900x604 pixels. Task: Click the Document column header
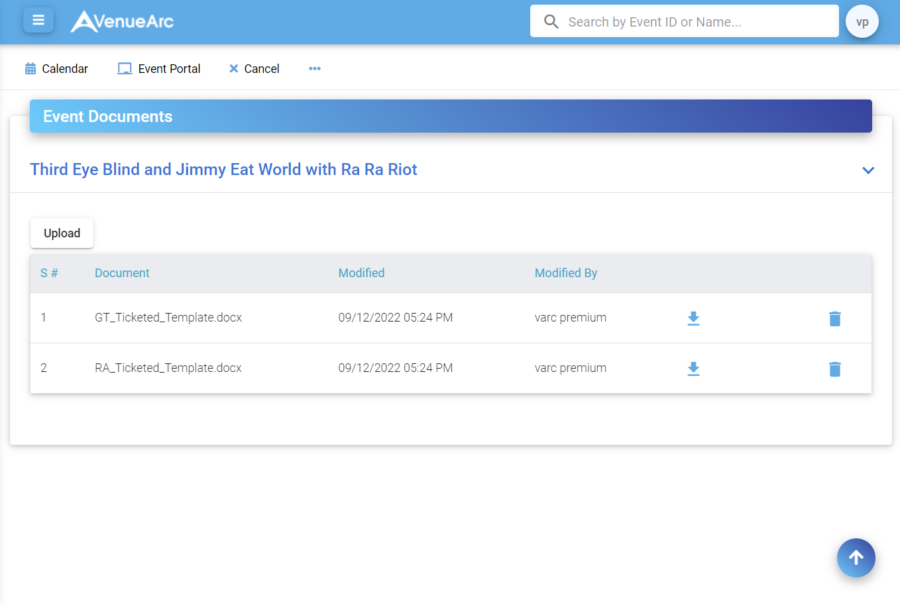[122, 272]
